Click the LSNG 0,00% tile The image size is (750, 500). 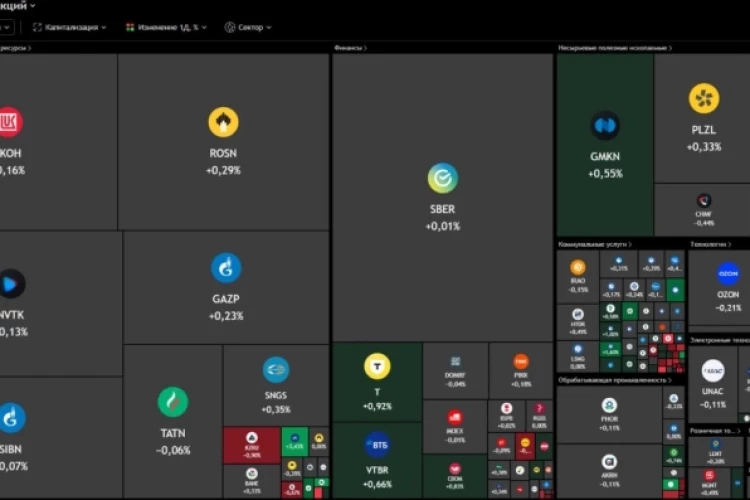[x=577, y=356]
